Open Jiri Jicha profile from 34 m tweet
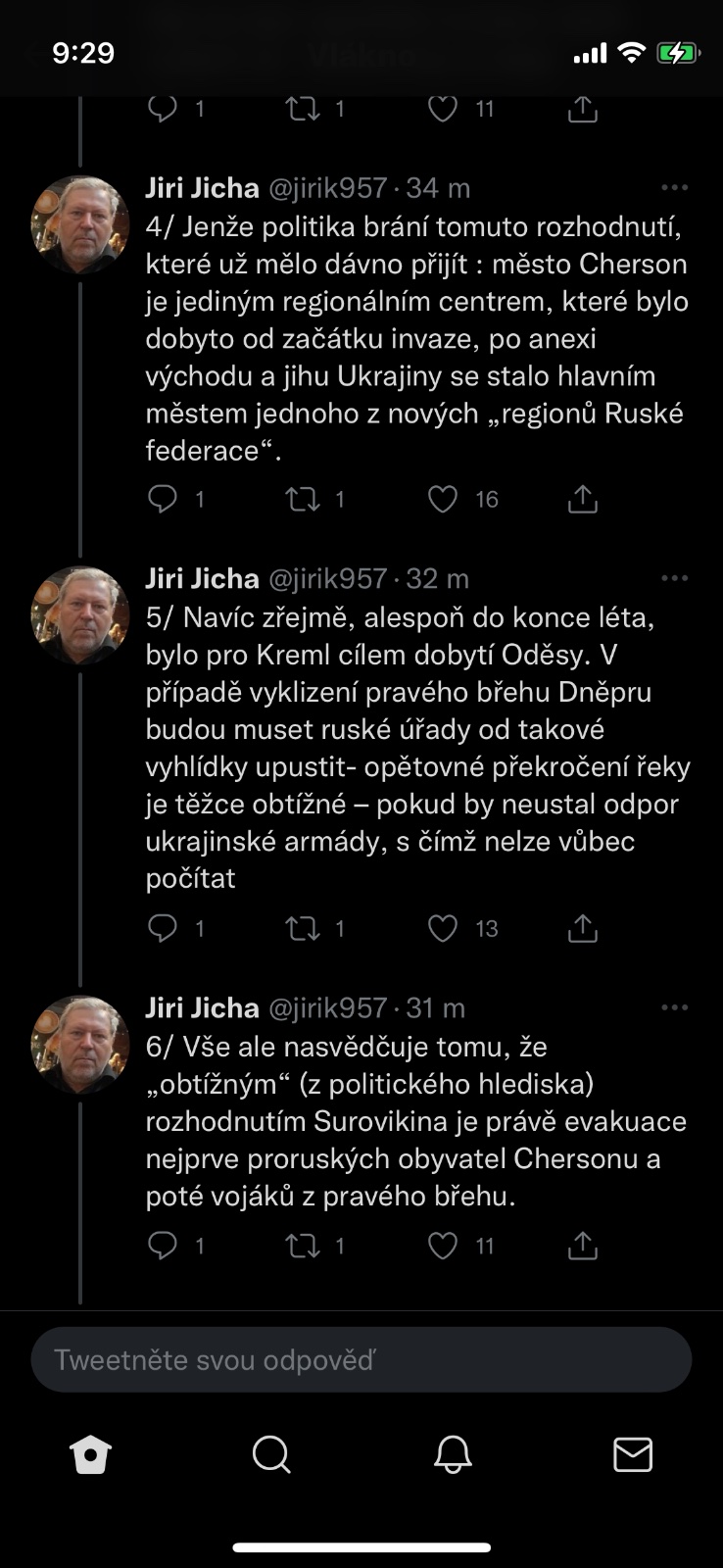The image size is (723, 1568). (x=203, y=187)
